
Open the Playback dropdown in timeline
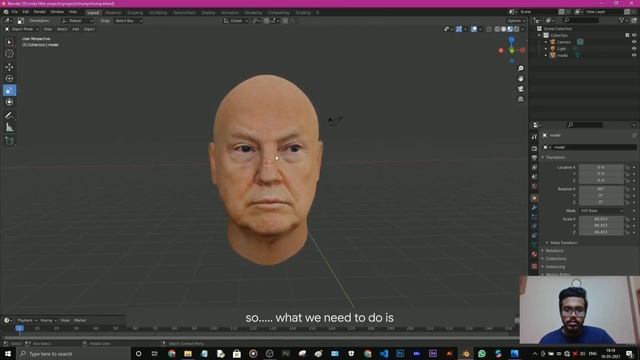coord(27,320)
